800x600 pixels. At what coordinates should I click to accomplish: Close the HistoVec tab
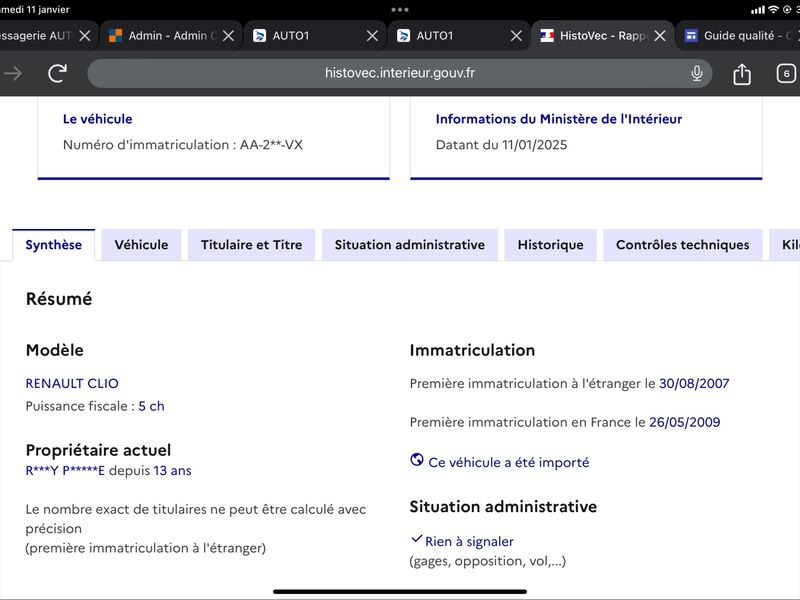tap(660, 36)
